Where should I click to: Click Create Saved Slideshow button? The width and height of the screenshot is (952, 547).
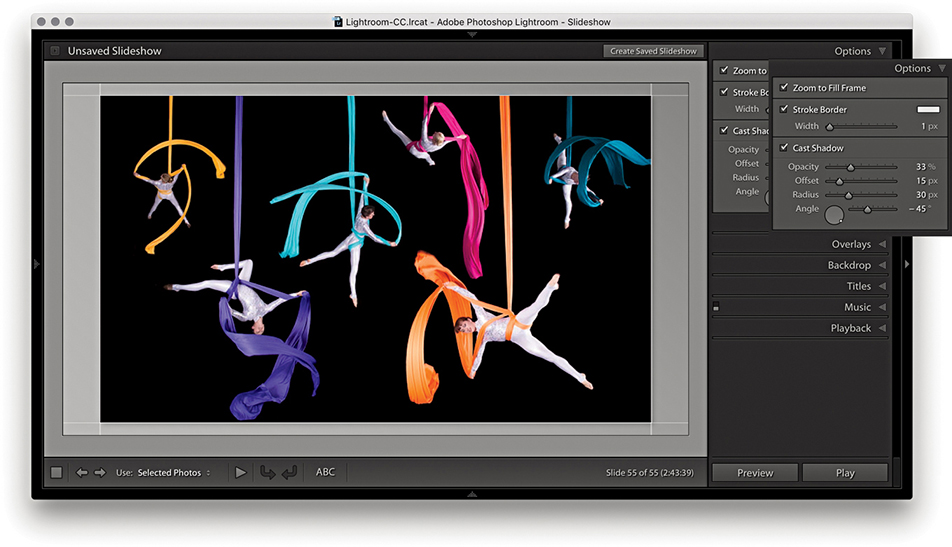coord(654,51)
